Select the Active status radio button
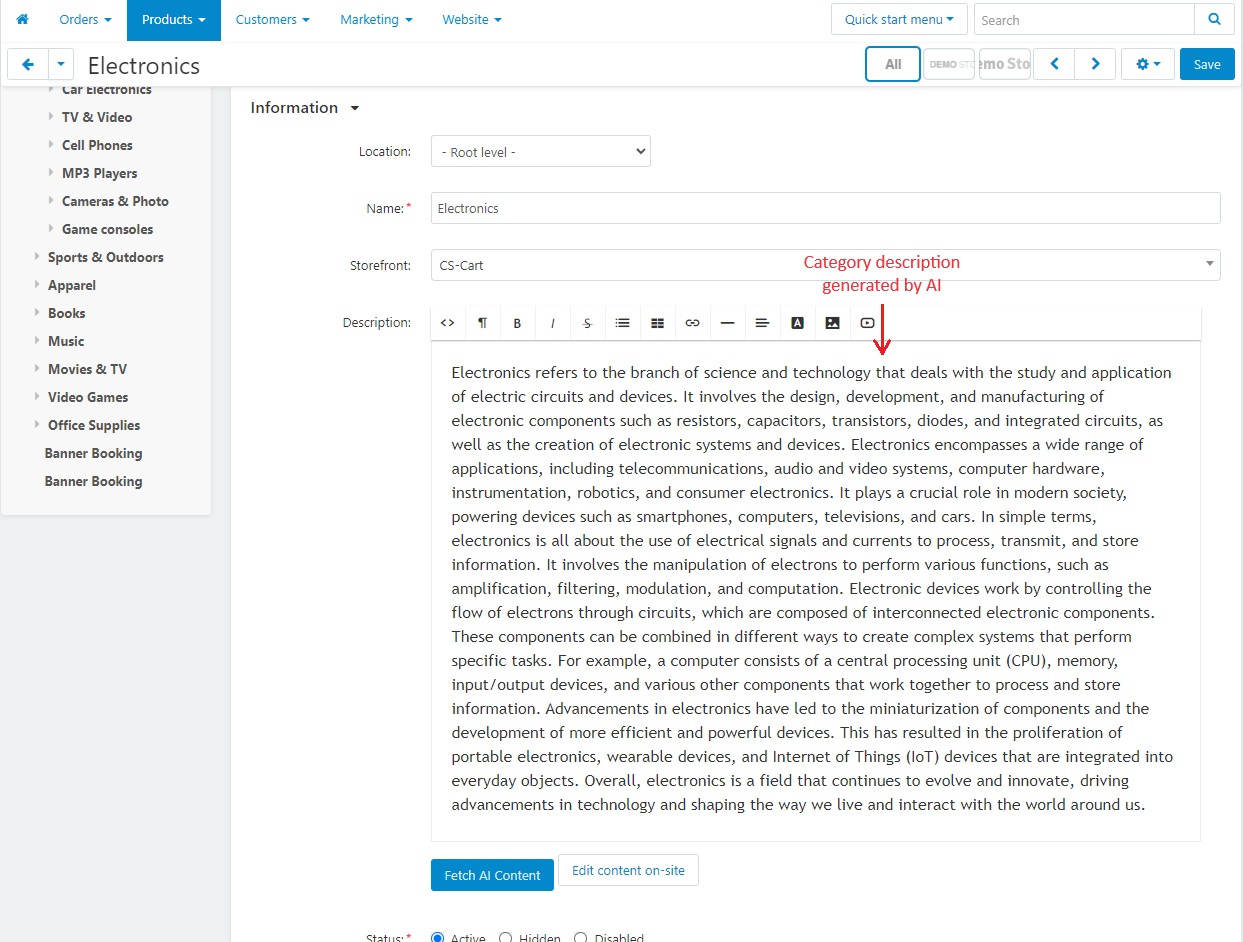 click(437, 938)
